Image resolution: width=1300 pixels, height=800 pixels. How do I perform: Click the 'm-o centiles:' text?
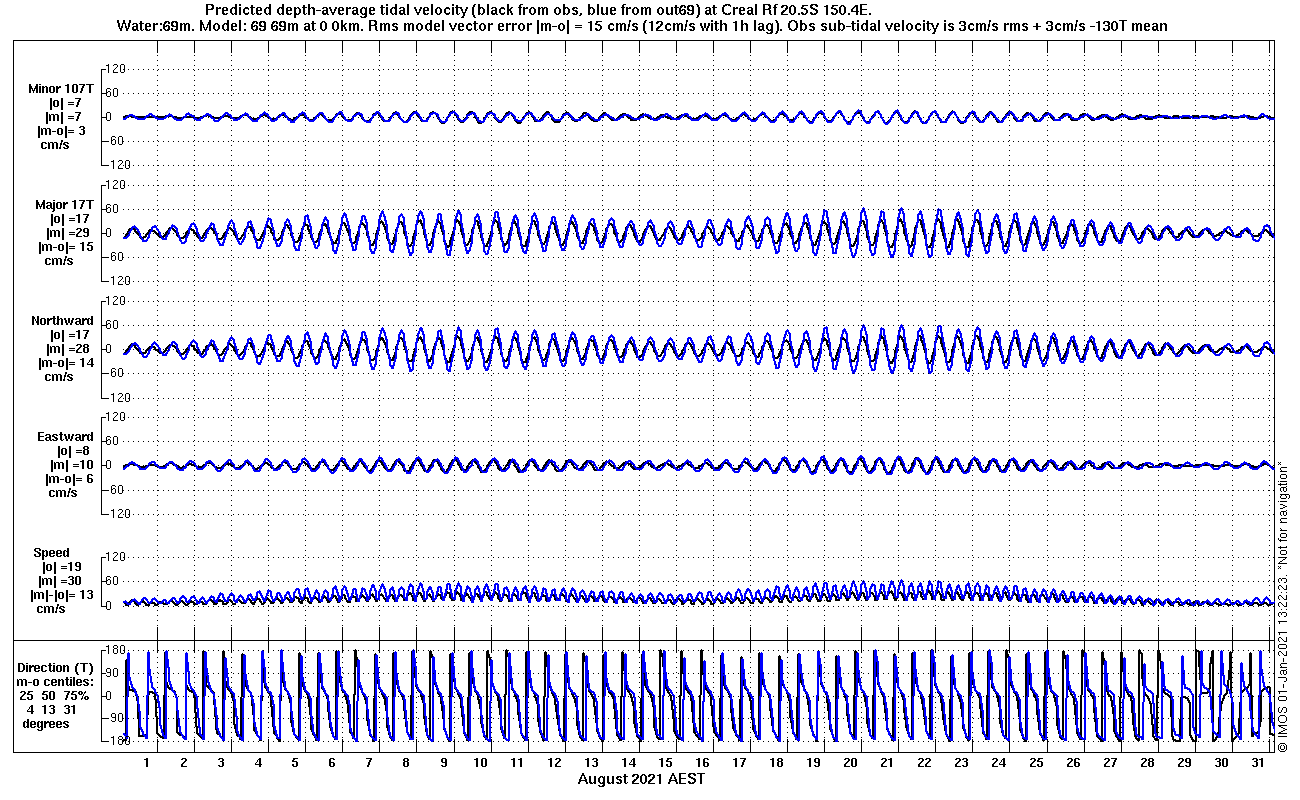(57, 681)
